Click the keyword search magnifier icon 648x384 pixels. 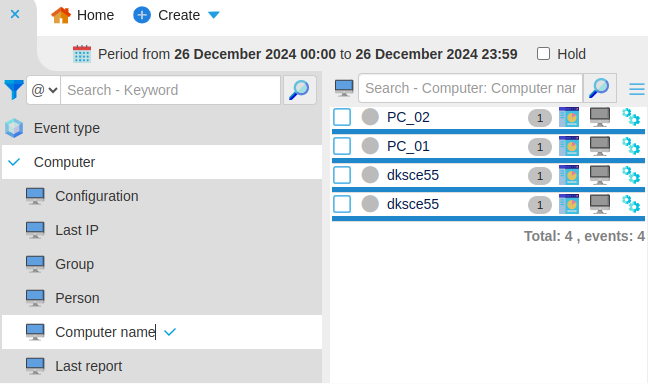point(300,90)
